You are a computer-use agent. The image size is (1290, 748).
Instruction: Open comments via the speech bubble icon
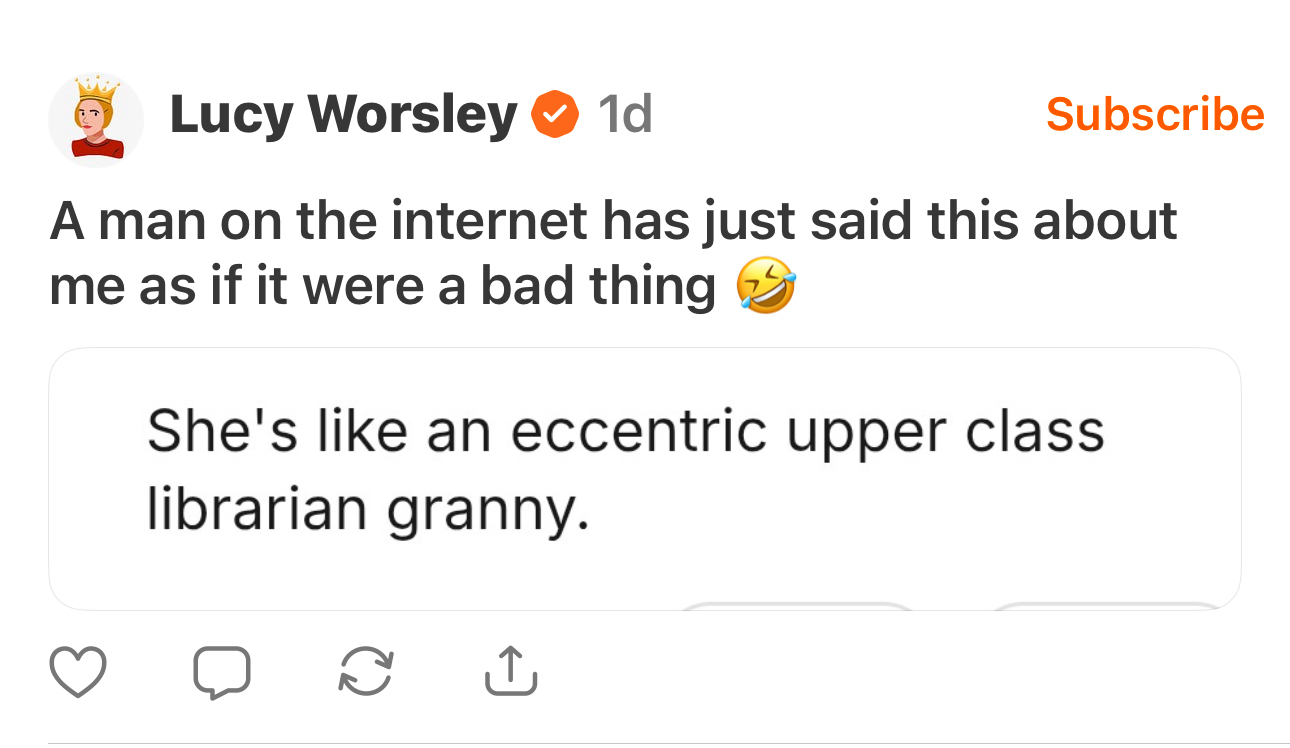coord(221,672)
